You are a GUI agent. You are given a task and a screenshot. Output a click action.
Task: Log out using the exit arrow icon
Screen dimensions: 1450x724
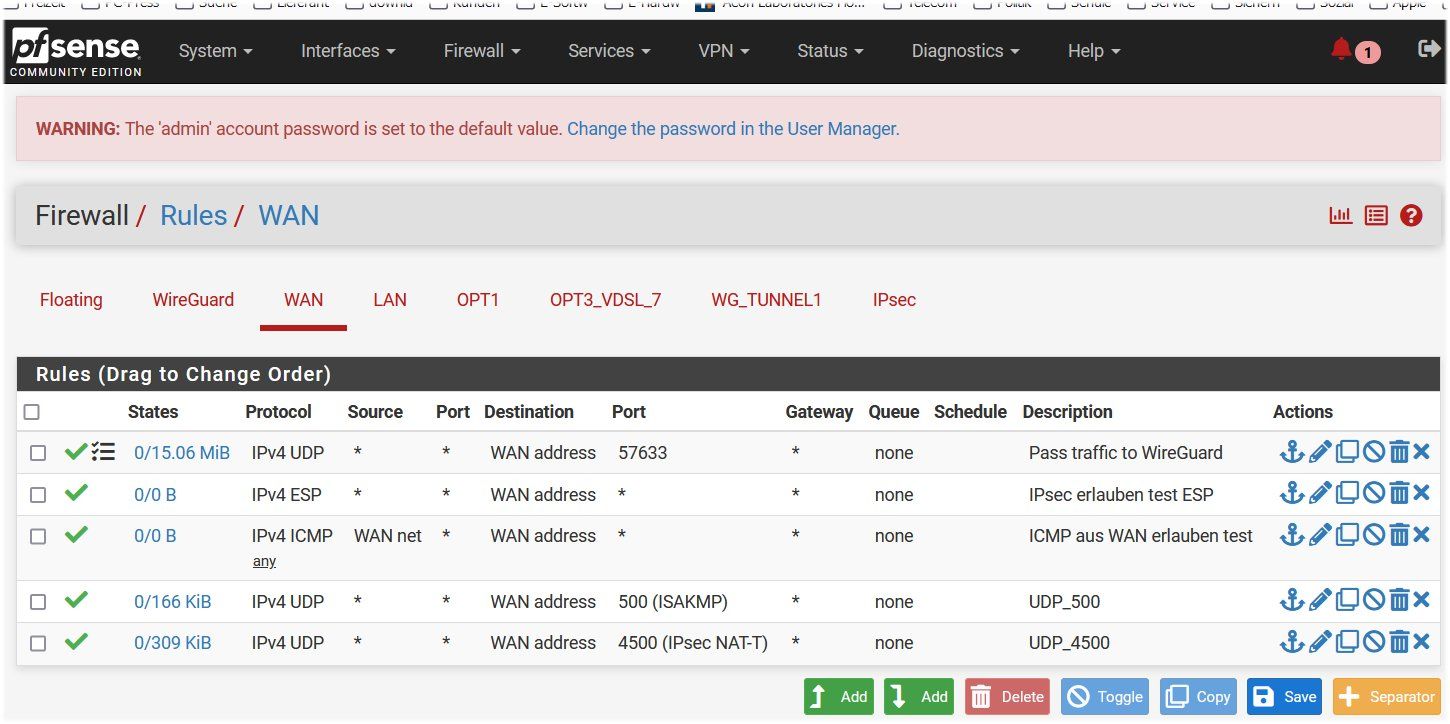[1429, 48]
